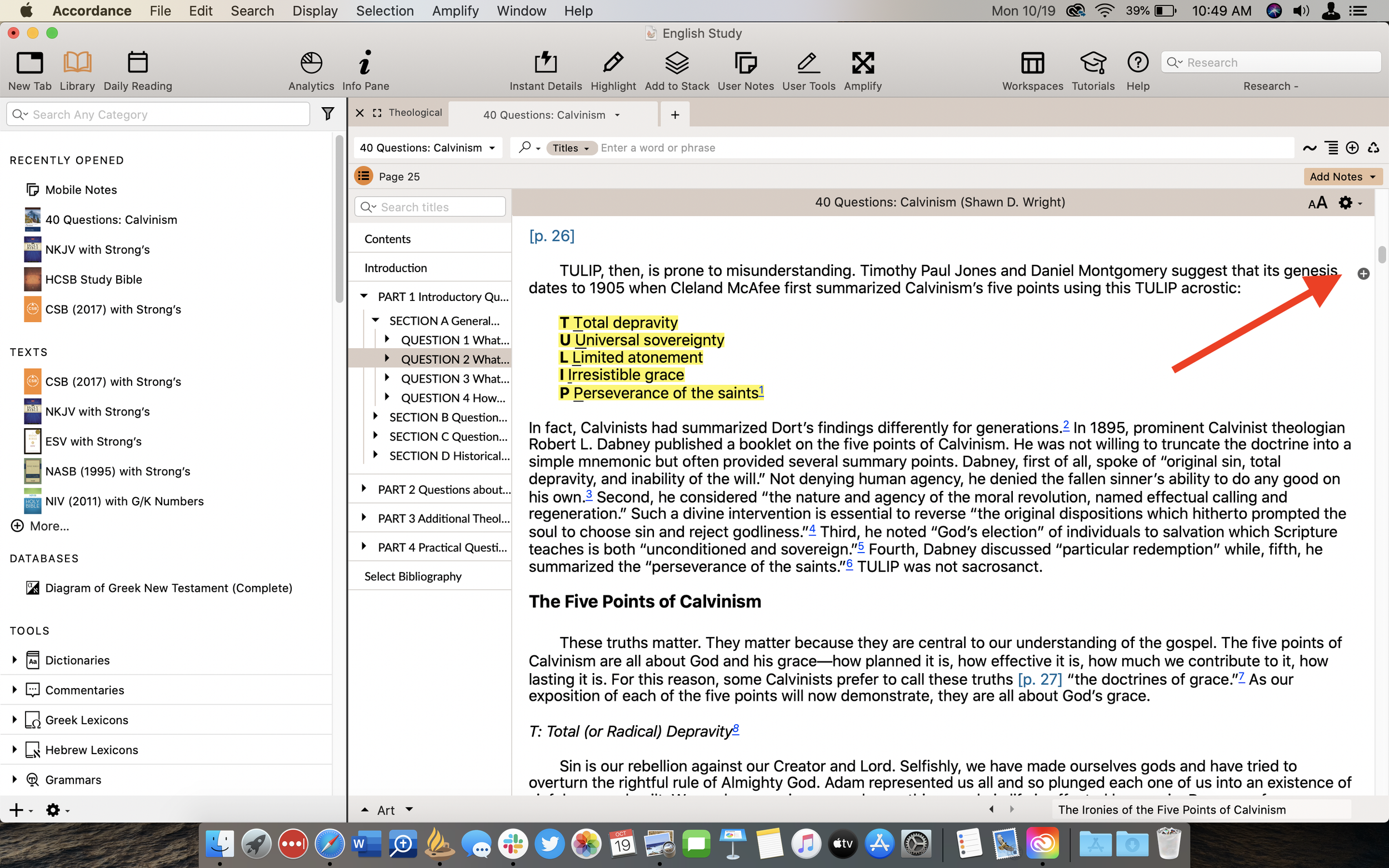Open a New Tab from the toolbar
This screenshot has width=1389, height=868.
pos(30,71)
